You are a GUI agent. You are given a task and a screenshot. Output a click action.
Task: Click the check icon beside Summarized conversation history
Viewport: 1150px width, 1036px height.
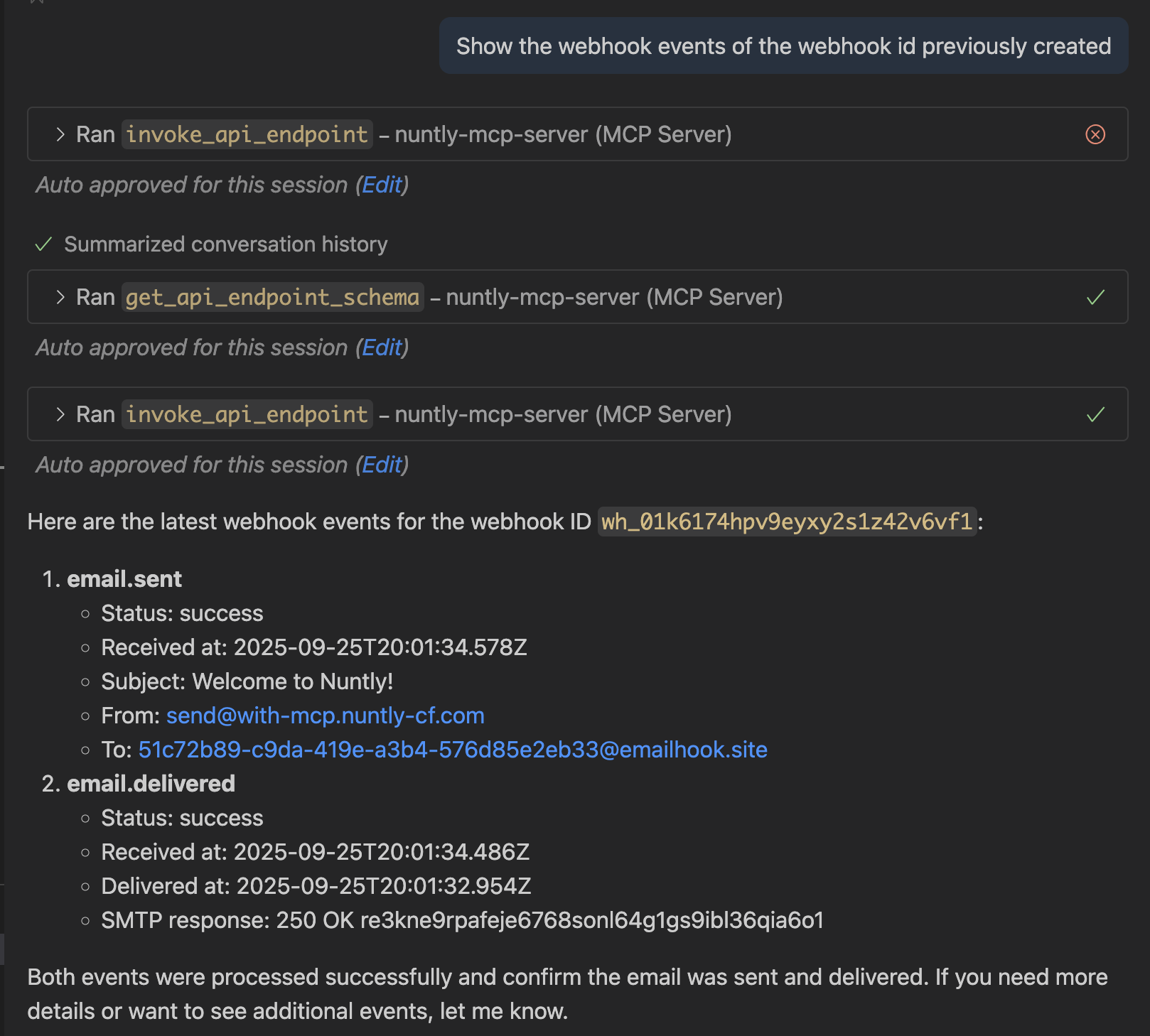point(43,244)
